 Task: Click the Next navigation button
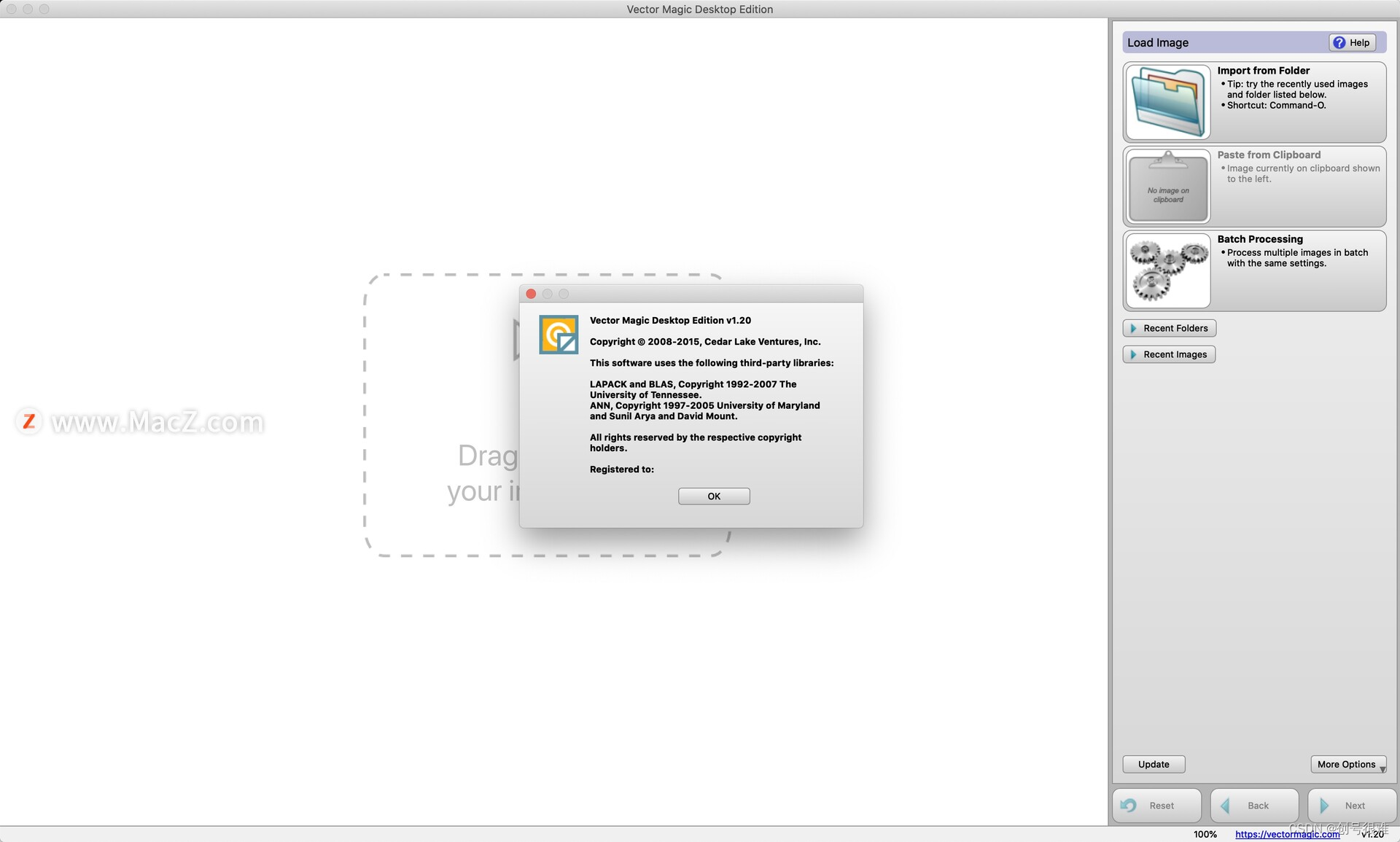pyautogui.click(x=1348, y=804)
